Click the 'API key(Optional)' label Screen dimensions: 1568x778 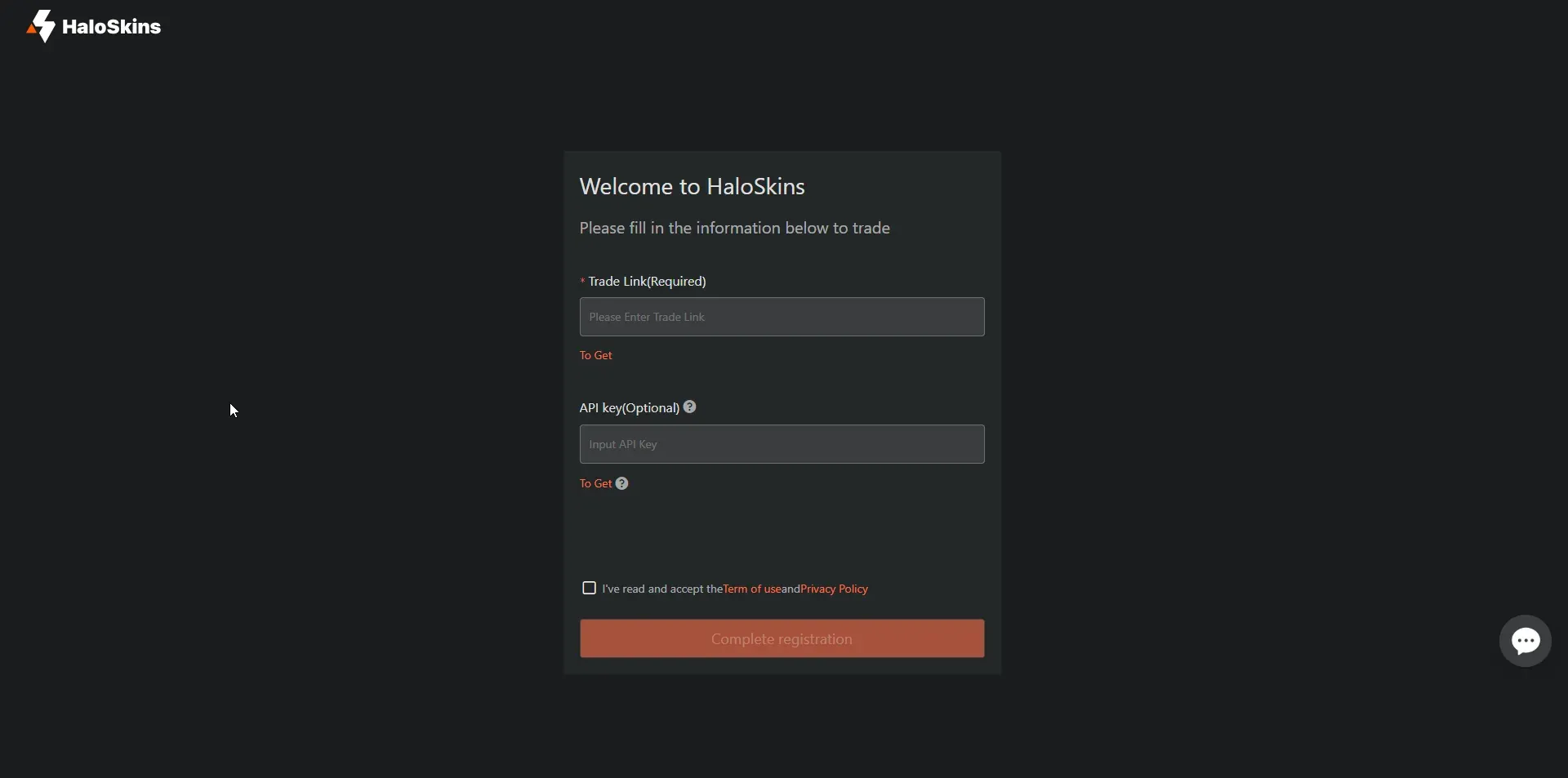[x=630, y=408]
